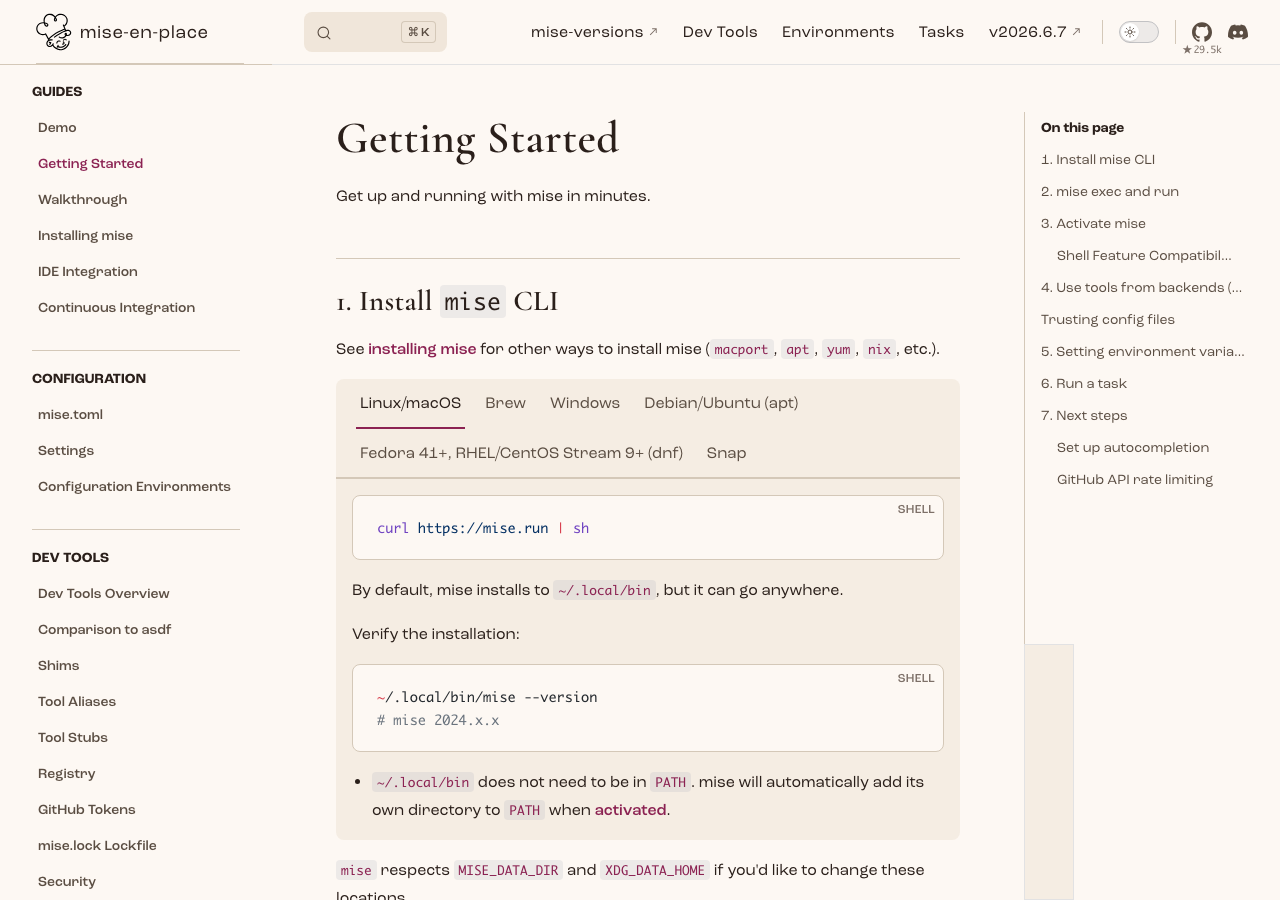
Task: Open the Demo guide in sidebar
Action: tap(57, 128)
